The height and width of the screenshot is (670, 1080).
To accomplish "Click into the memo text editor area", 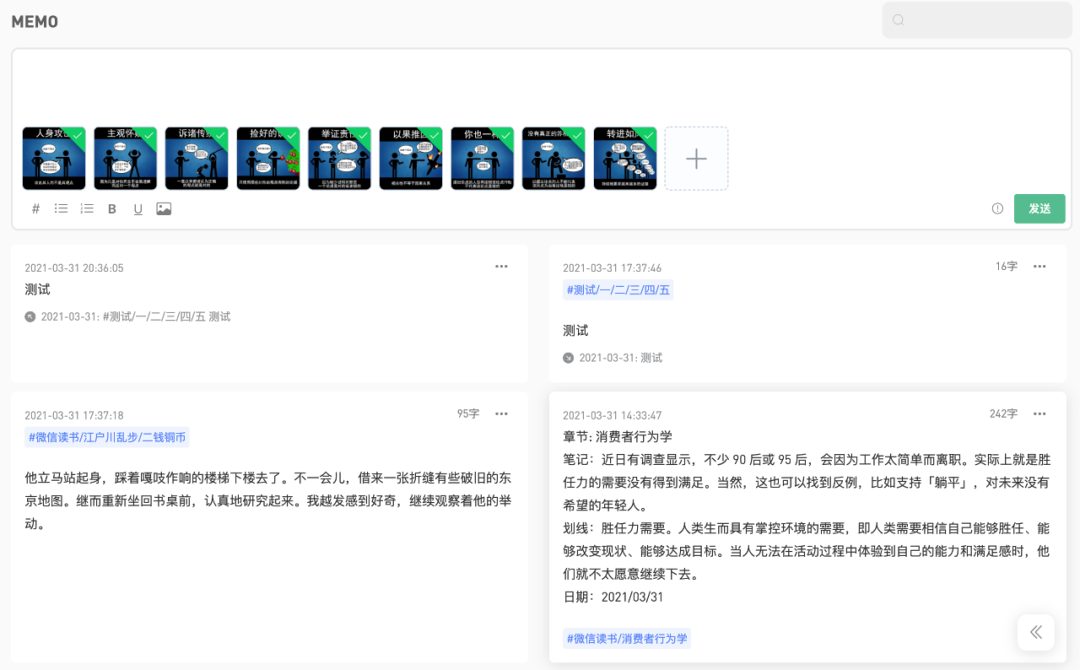I will pos(541,87).
